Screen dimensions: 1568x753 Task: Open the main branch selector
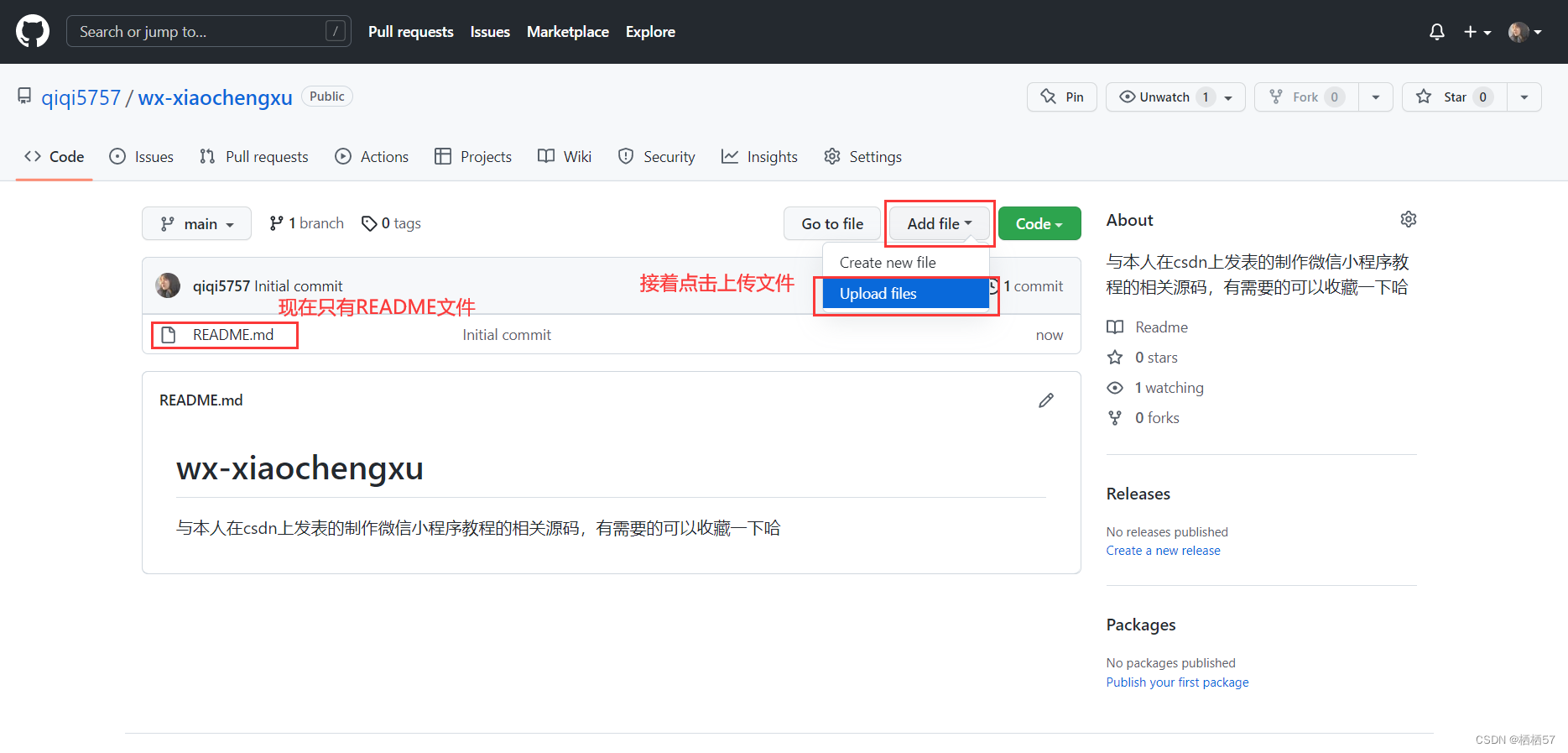point(196,223)
